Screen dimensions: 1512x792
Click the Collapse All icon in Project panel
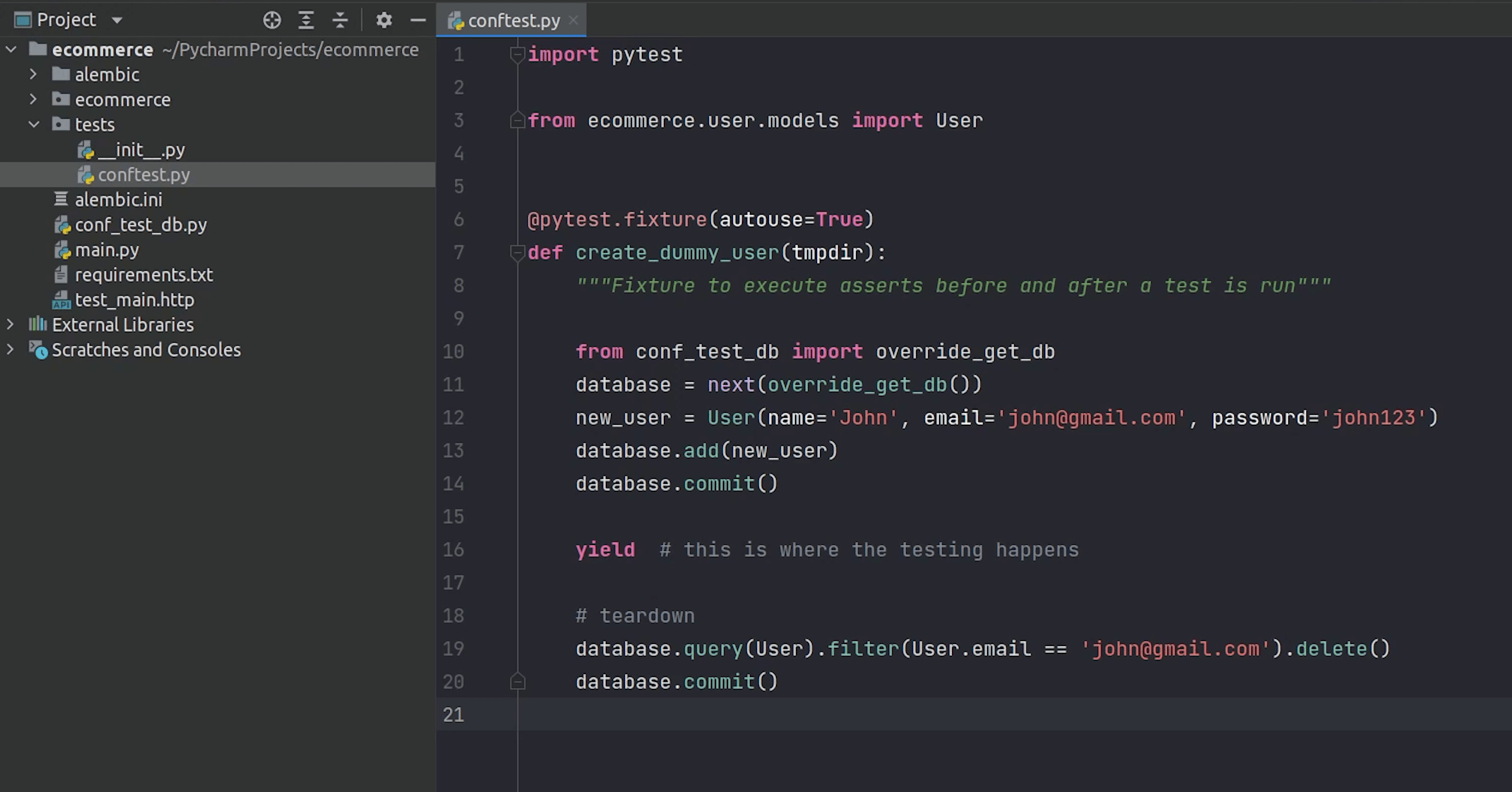coord(340,20)
